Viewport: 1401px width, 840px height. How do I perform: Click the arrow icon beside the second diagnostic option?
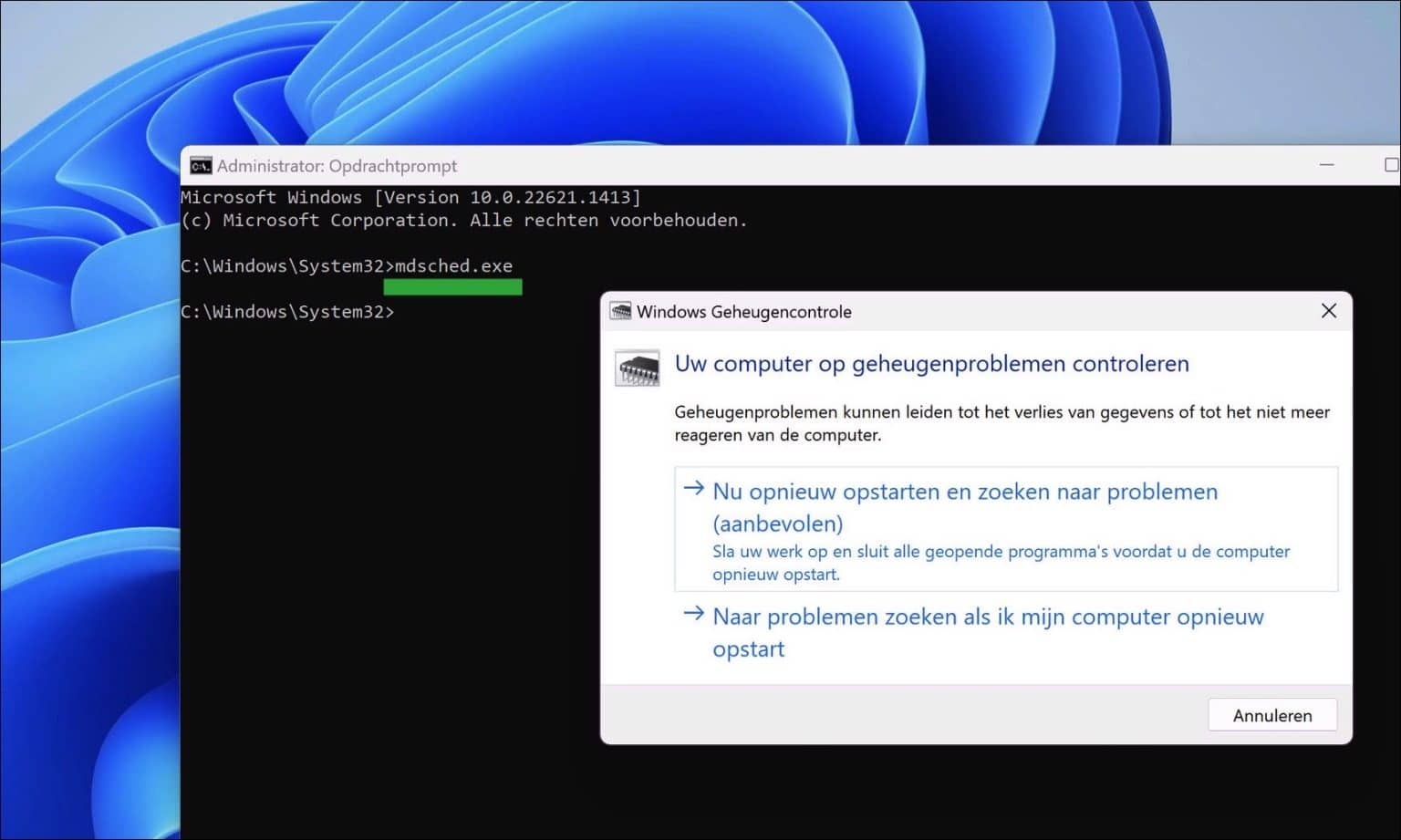pyautogui.click(x=694, y=613)
